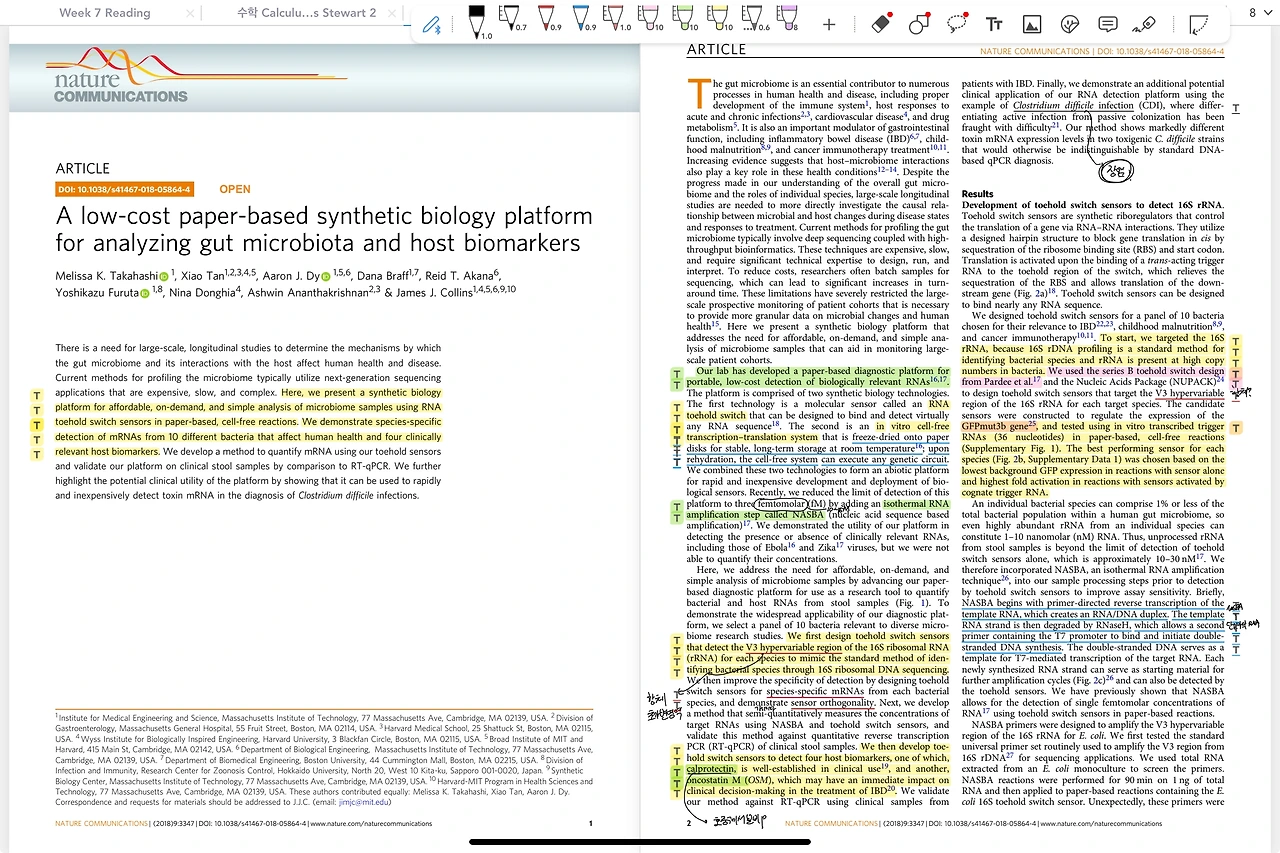The image size is (1280, 853).
Task: Click the ARTICLE header on the right page
Action: (717, 49)
